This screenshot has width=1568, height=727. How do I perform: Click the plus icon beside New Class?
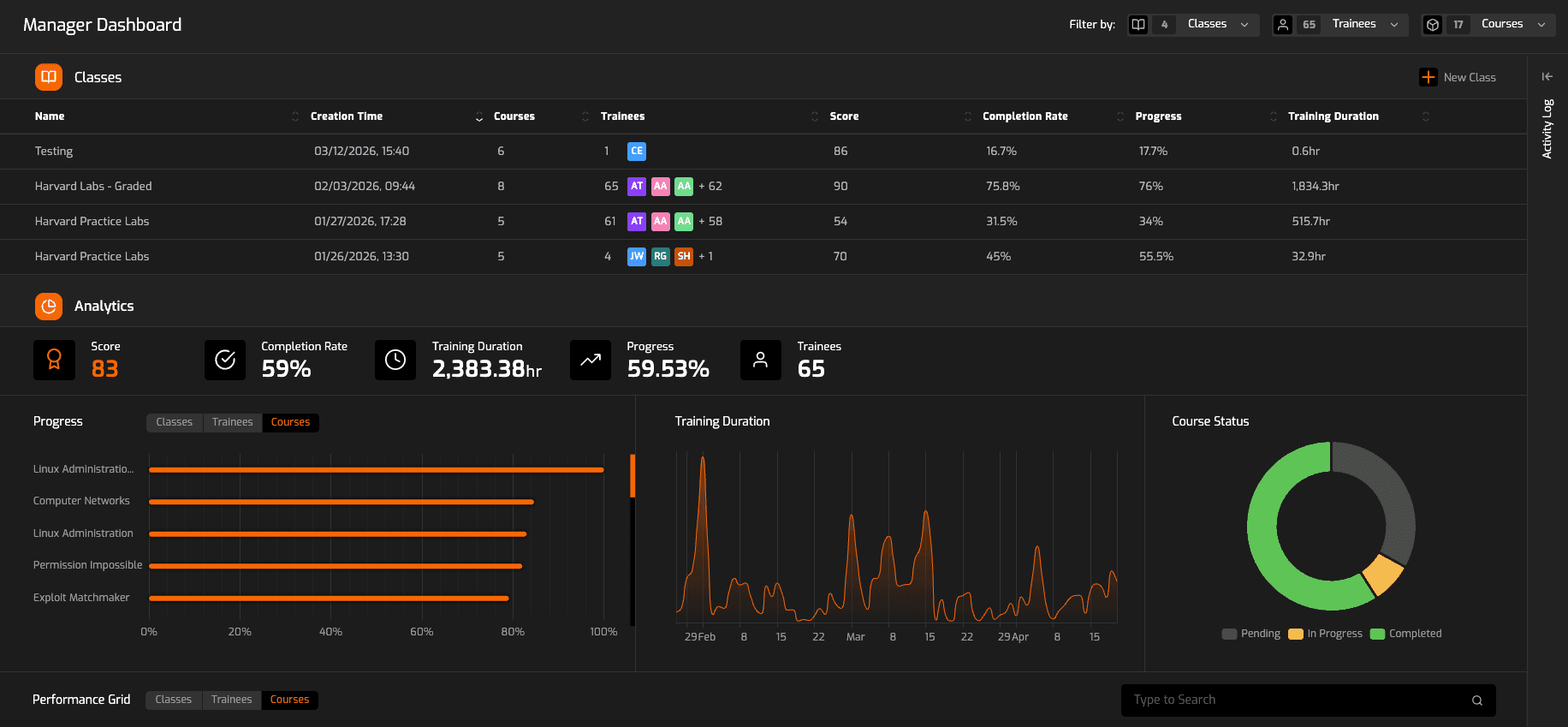click(x=1428, y=77)
